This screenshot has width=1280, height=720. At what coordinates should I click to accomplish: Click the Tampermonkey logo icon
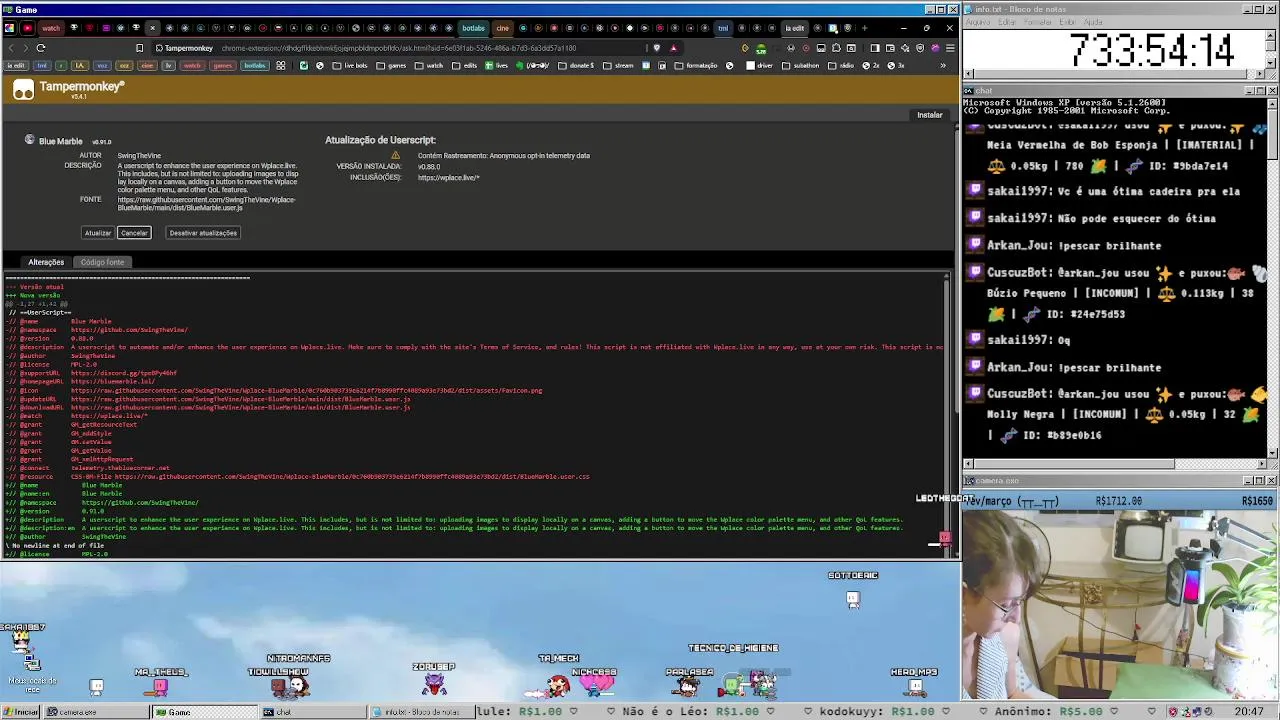[23, 90]
